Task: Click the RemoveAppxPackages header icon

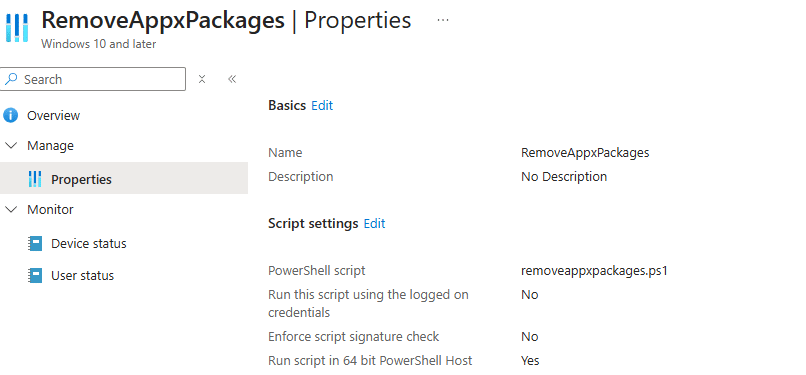Action: (x=17, y=28)
